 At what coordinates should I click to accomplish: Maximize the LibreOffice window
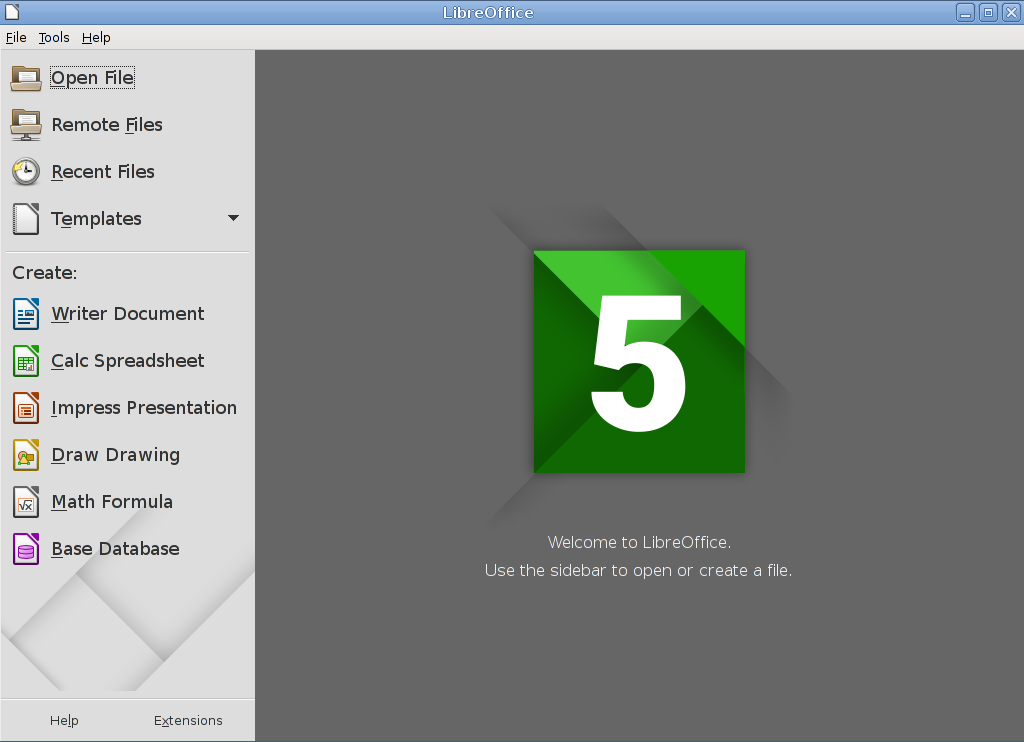988,12
